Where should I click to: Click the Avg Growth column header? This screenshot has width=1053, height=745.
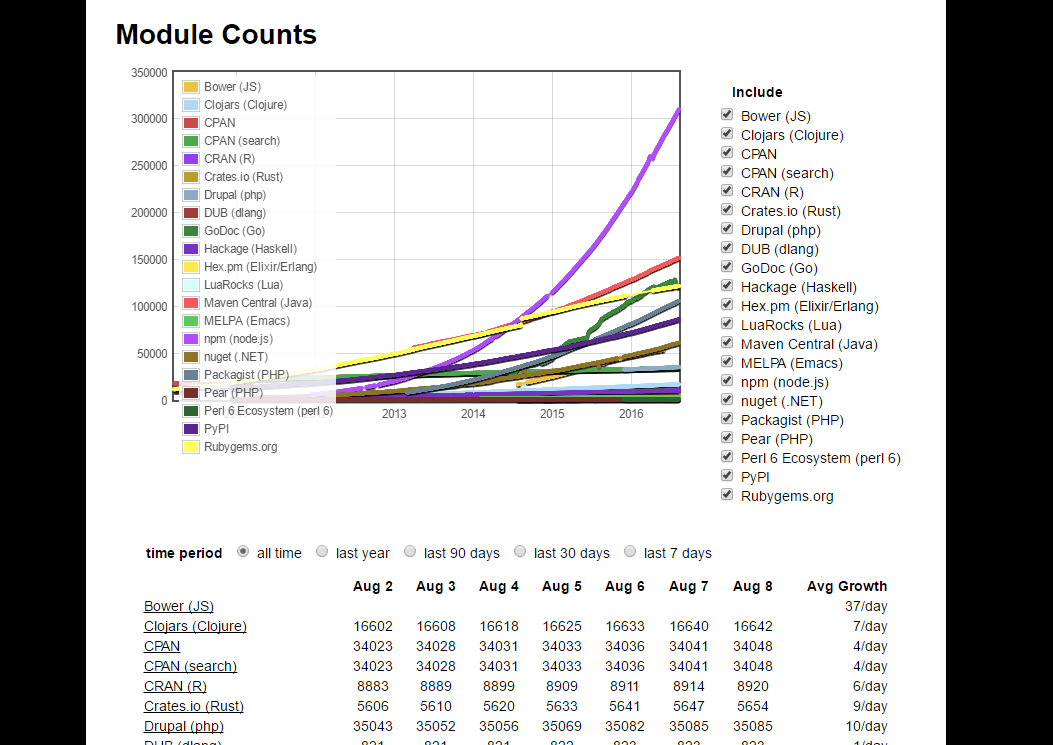click(846, 586)
